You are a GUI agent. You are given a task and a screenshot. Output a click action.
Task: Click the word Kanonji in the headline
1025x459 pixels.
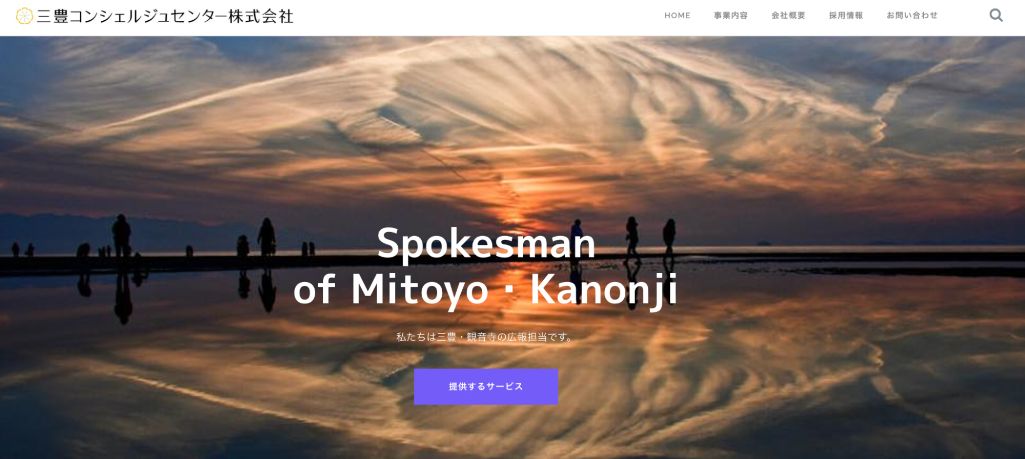point(603,292)
